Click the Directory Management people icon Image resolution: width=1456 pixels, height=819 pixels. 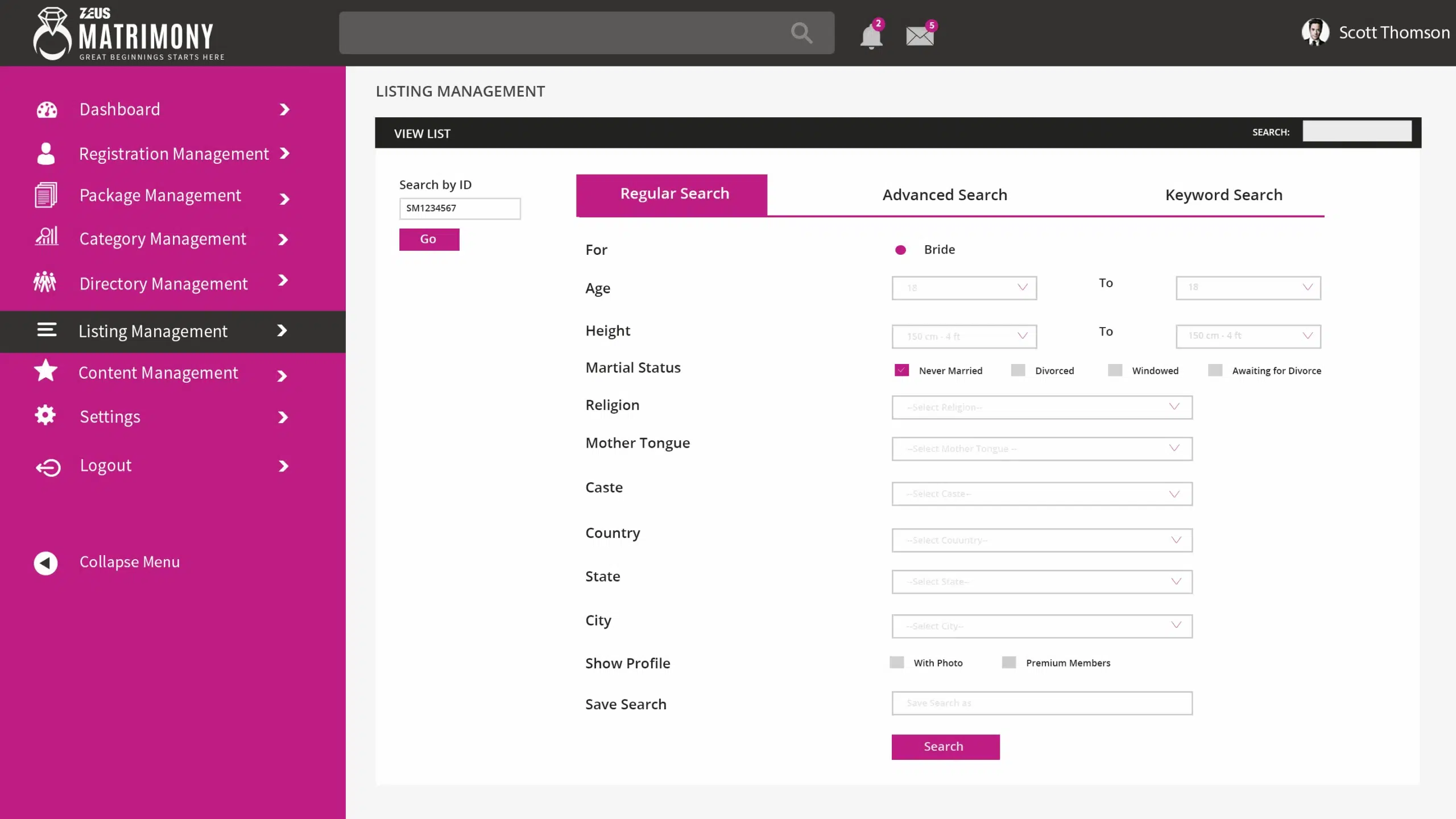coord(45,282)
